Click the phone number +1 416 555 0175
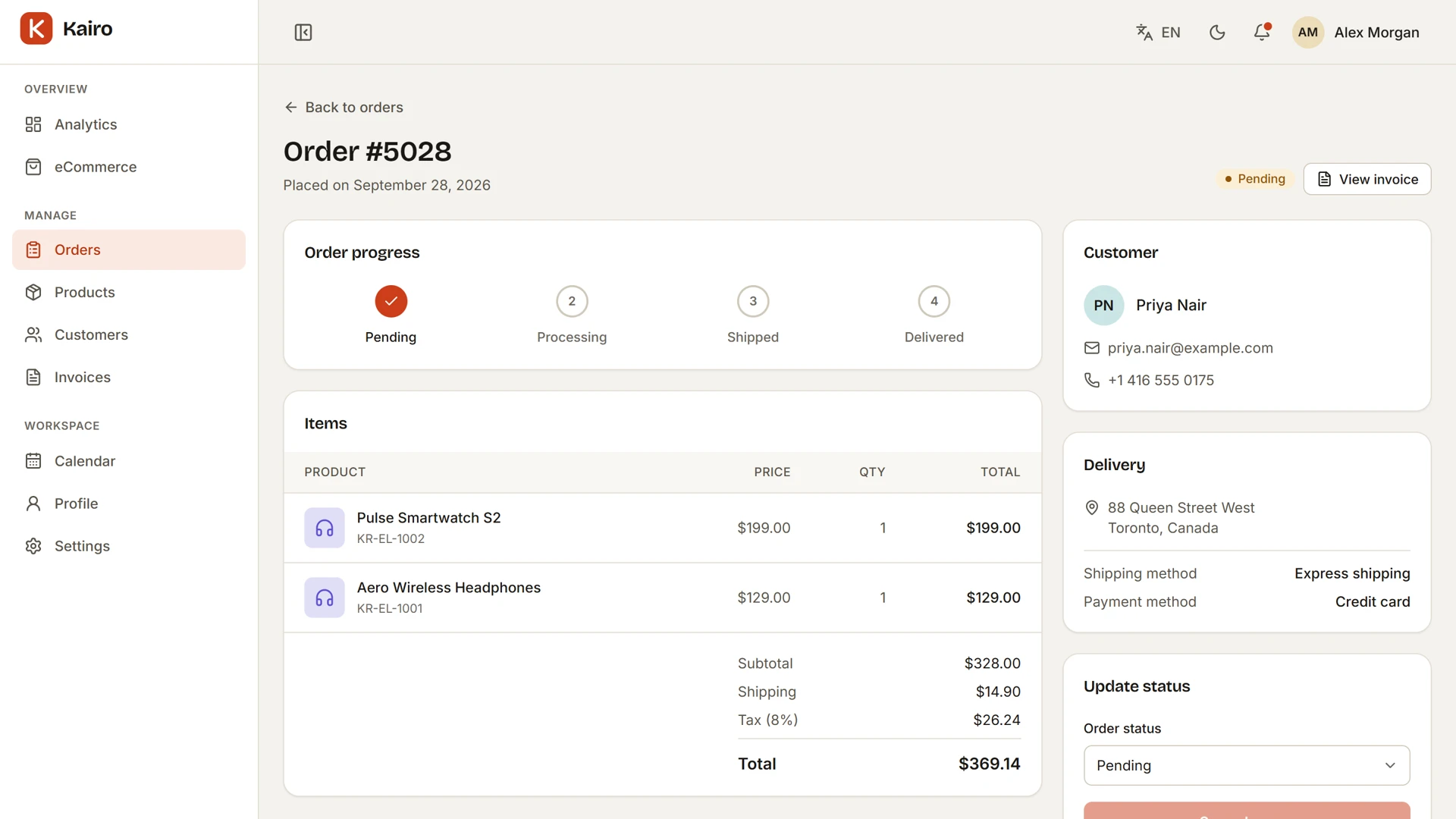1456x819 pixels. point(1160,381)
